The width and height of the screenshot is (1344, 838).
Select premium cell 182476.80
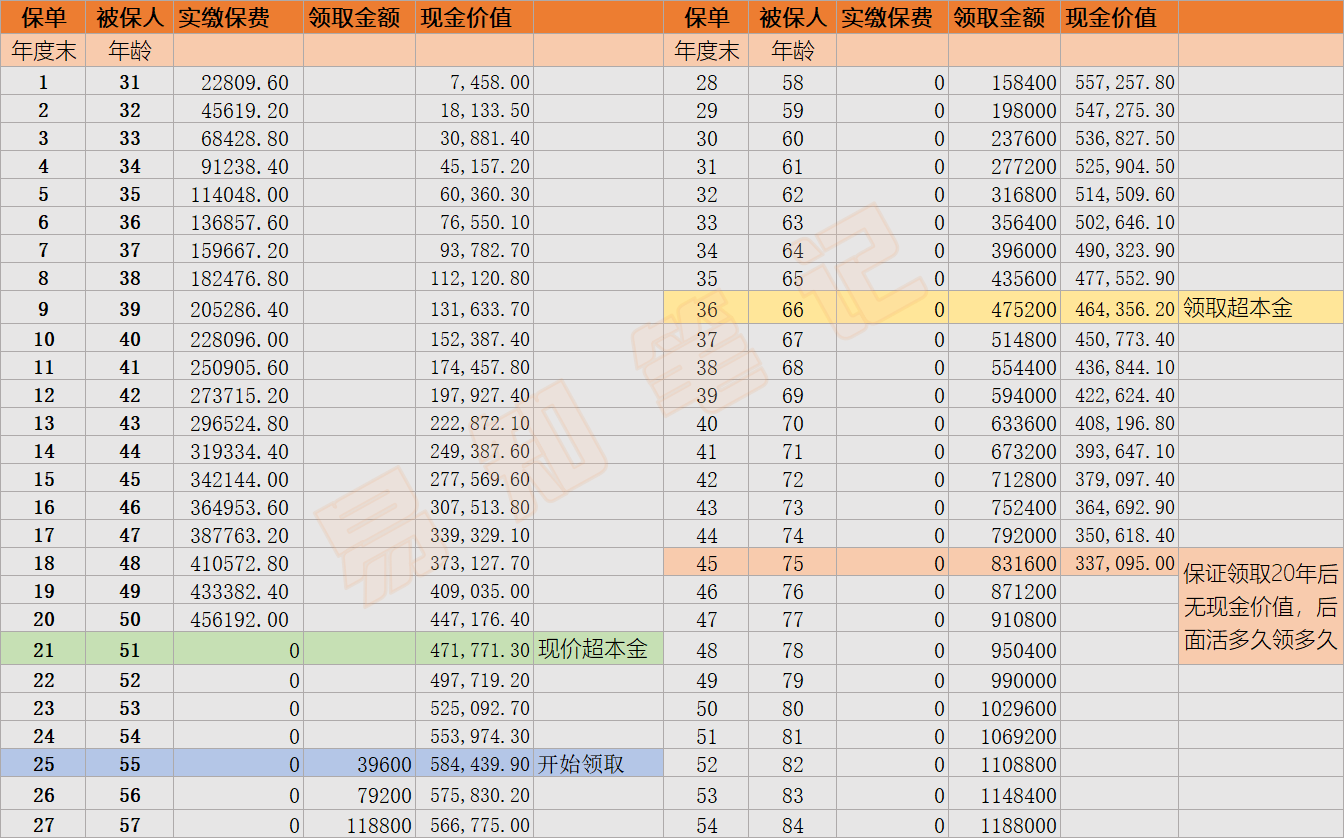click(238, 278)
